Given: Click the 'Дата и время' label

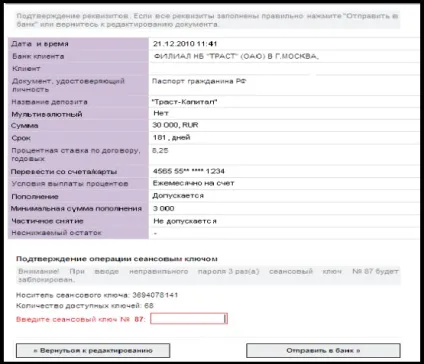Looking at the screenshot, I should tap(40, 44).
